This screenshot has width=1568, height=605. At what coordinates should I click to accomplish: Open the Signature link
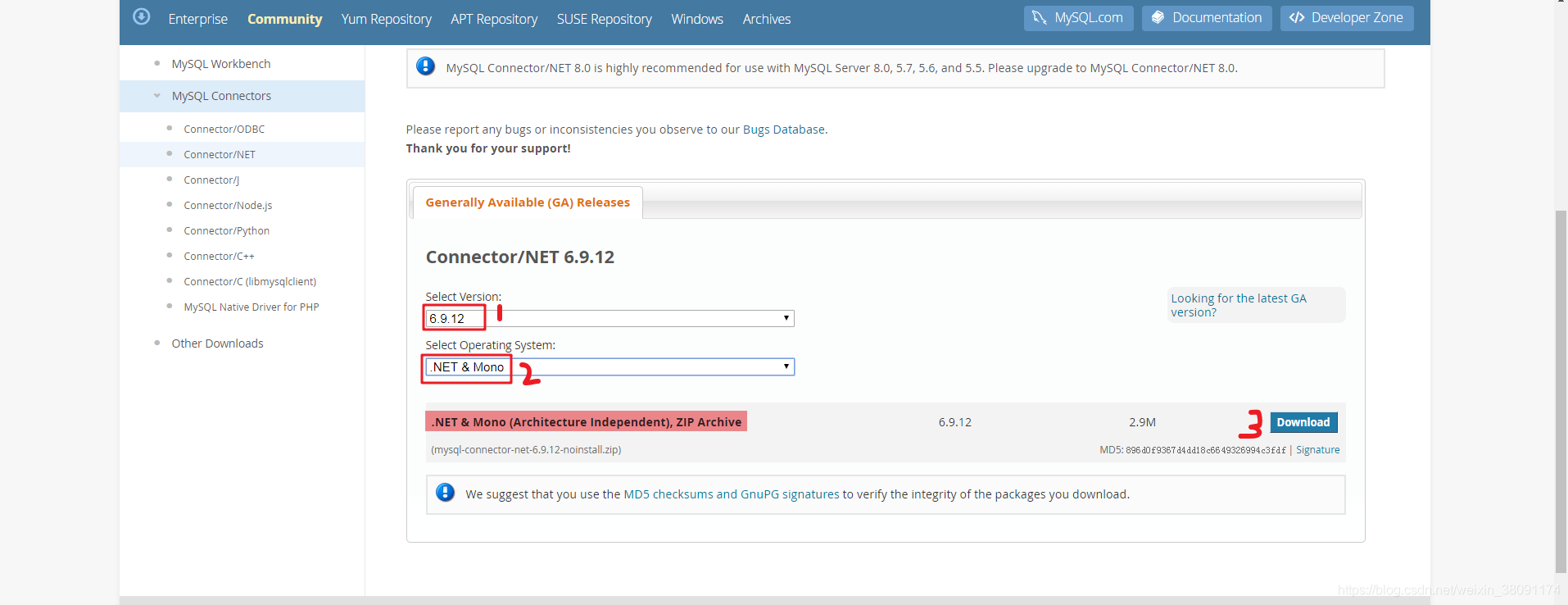coord(1317,450)
